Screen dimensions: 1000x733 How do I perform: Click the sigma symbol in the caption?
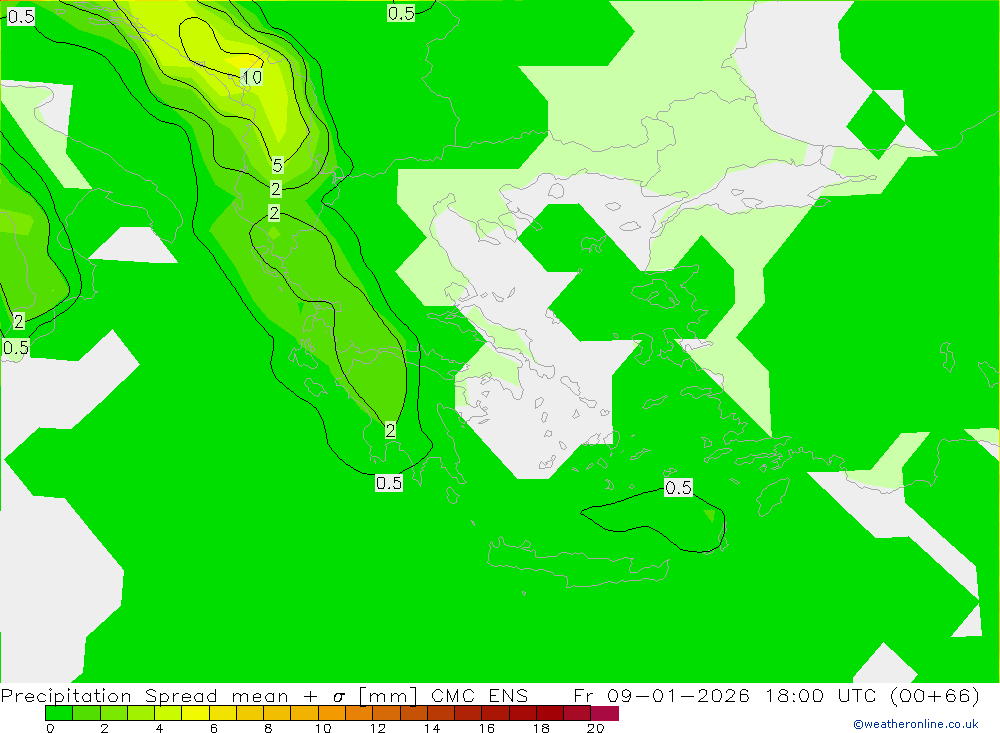click(x=339, y=697)
